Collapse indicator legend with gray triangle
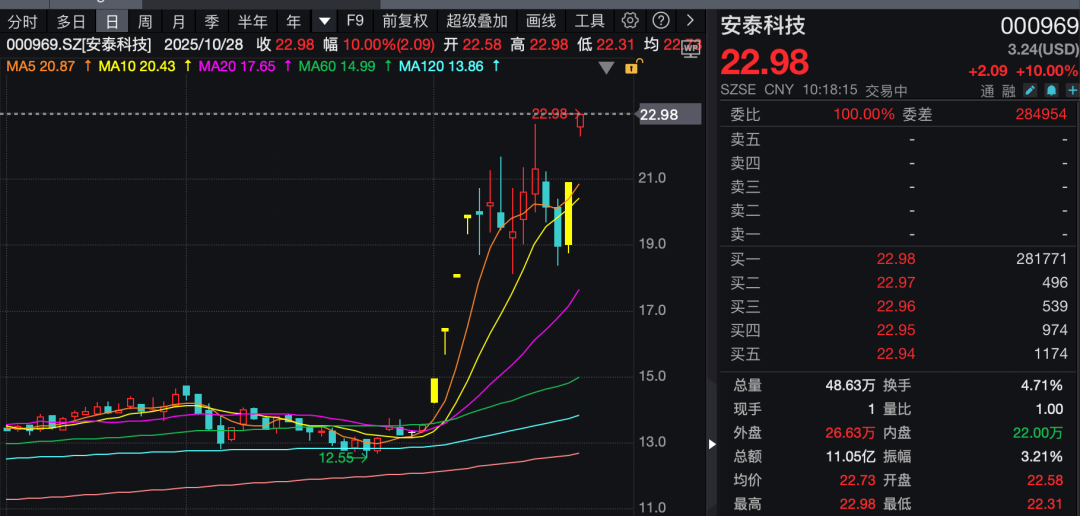 click(606, 68)
